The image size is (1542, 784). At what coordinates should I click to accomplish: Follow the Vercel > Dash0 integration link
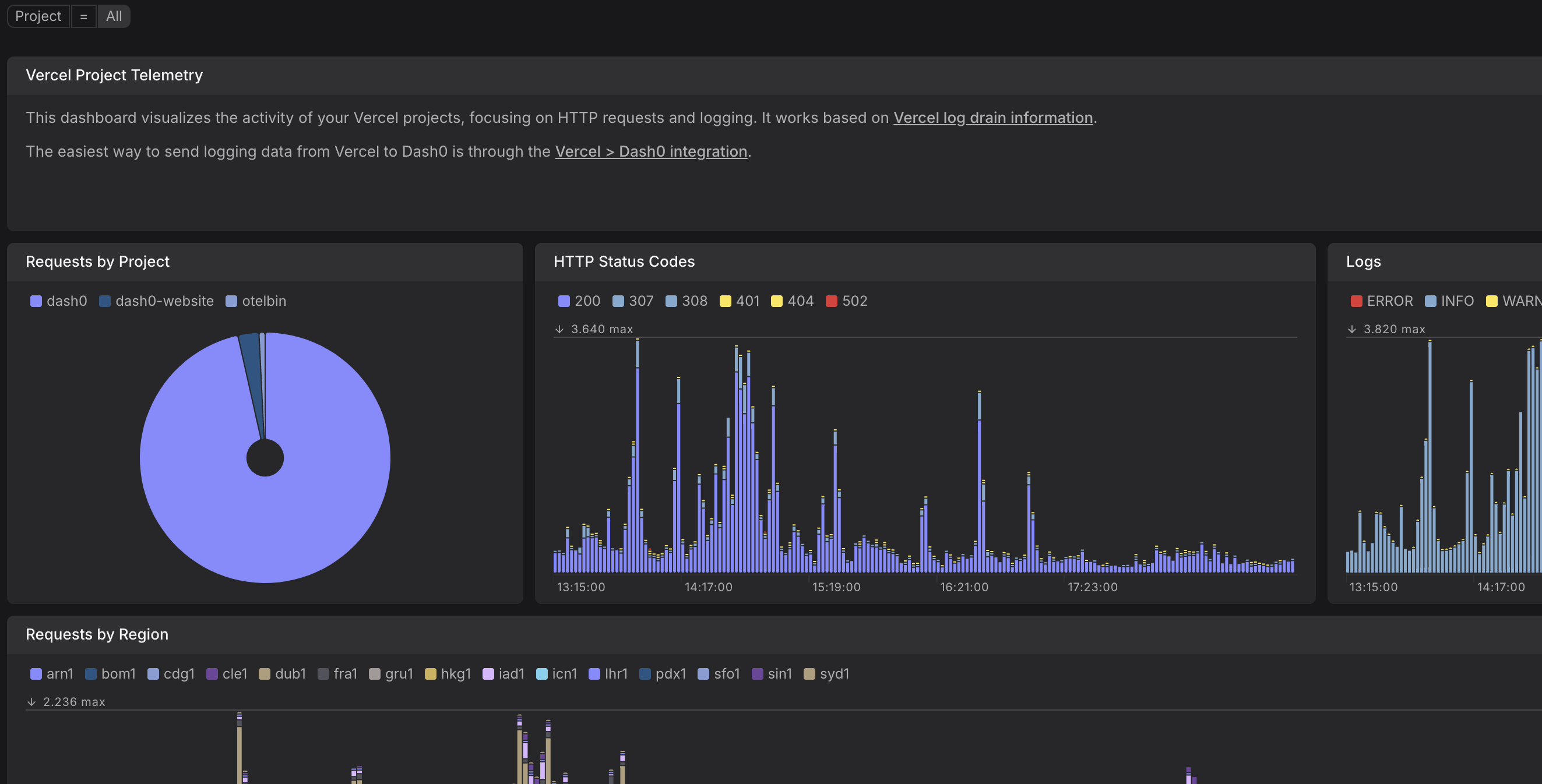[x=651, y=151]
